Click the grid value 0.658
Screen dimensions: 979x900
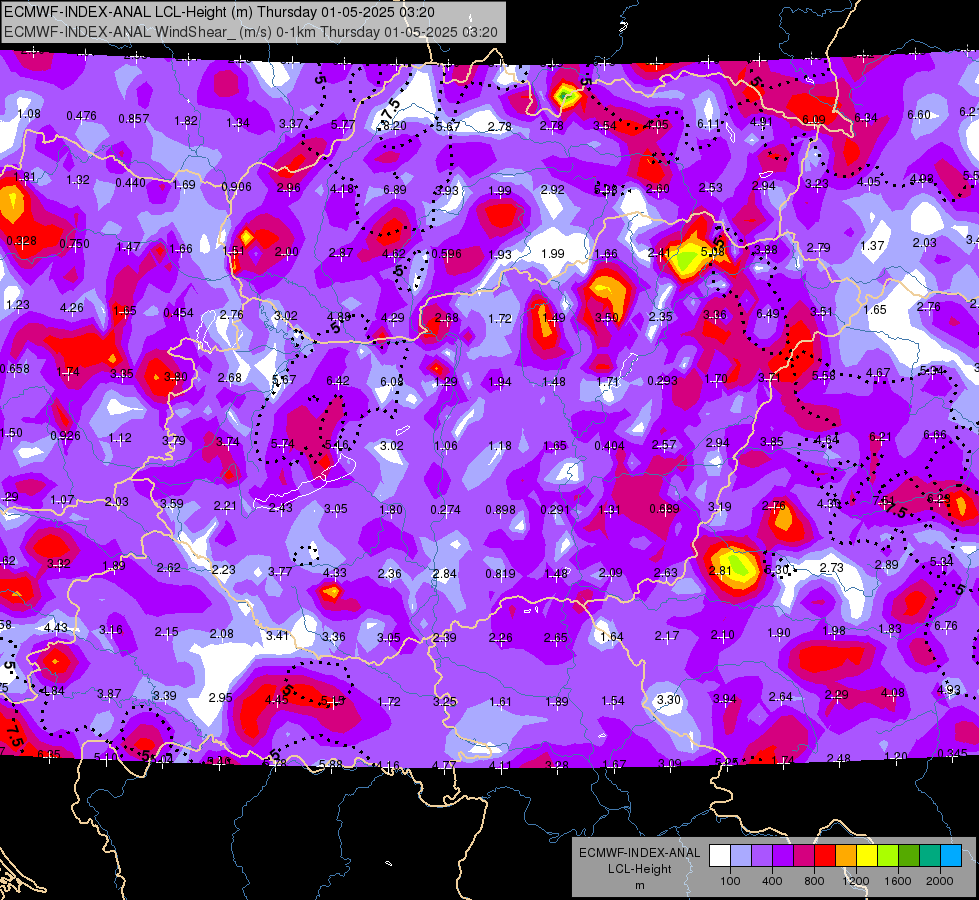[15, 368]
